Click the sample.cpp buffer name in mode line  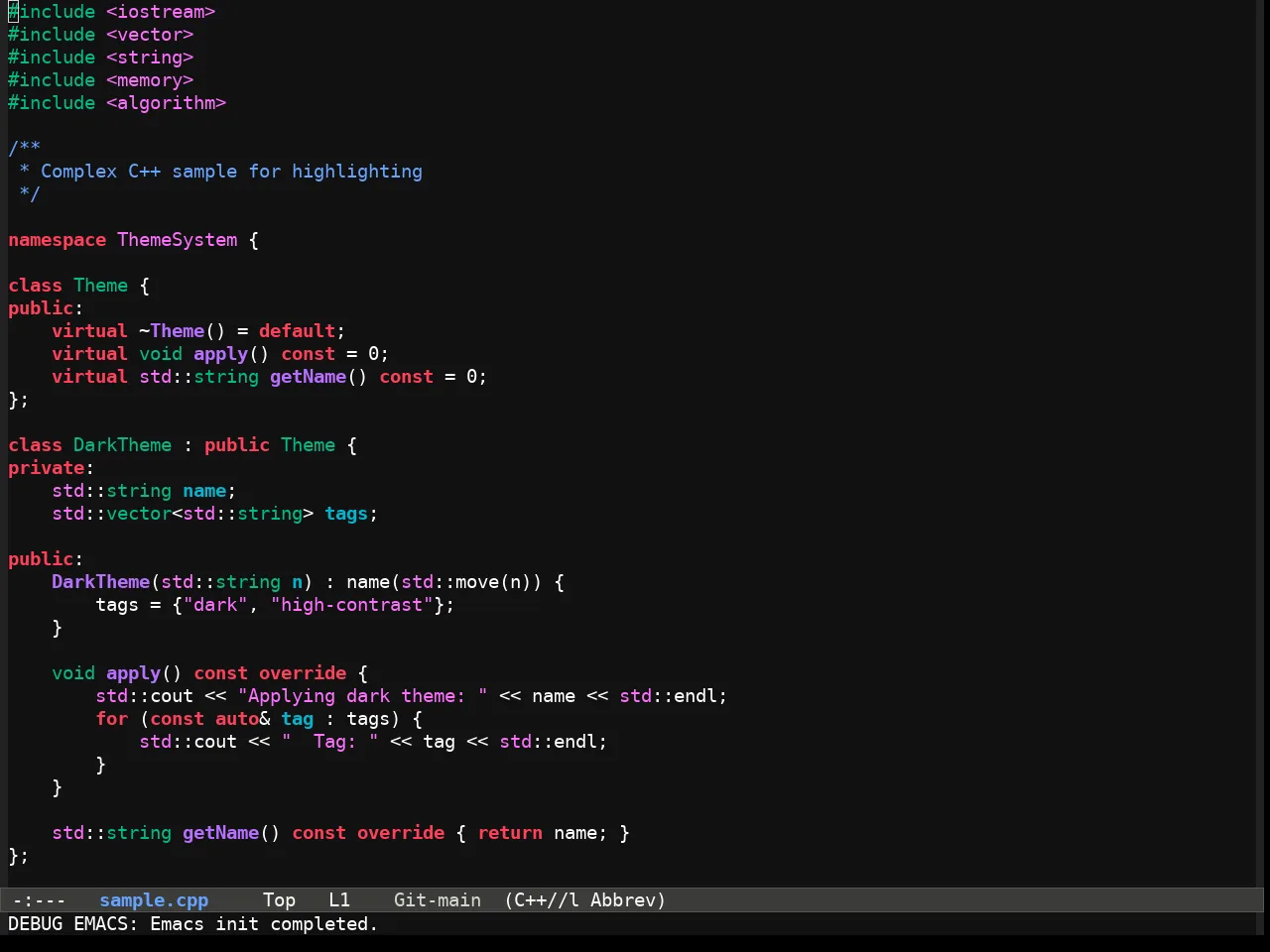[x=154, y=900]
